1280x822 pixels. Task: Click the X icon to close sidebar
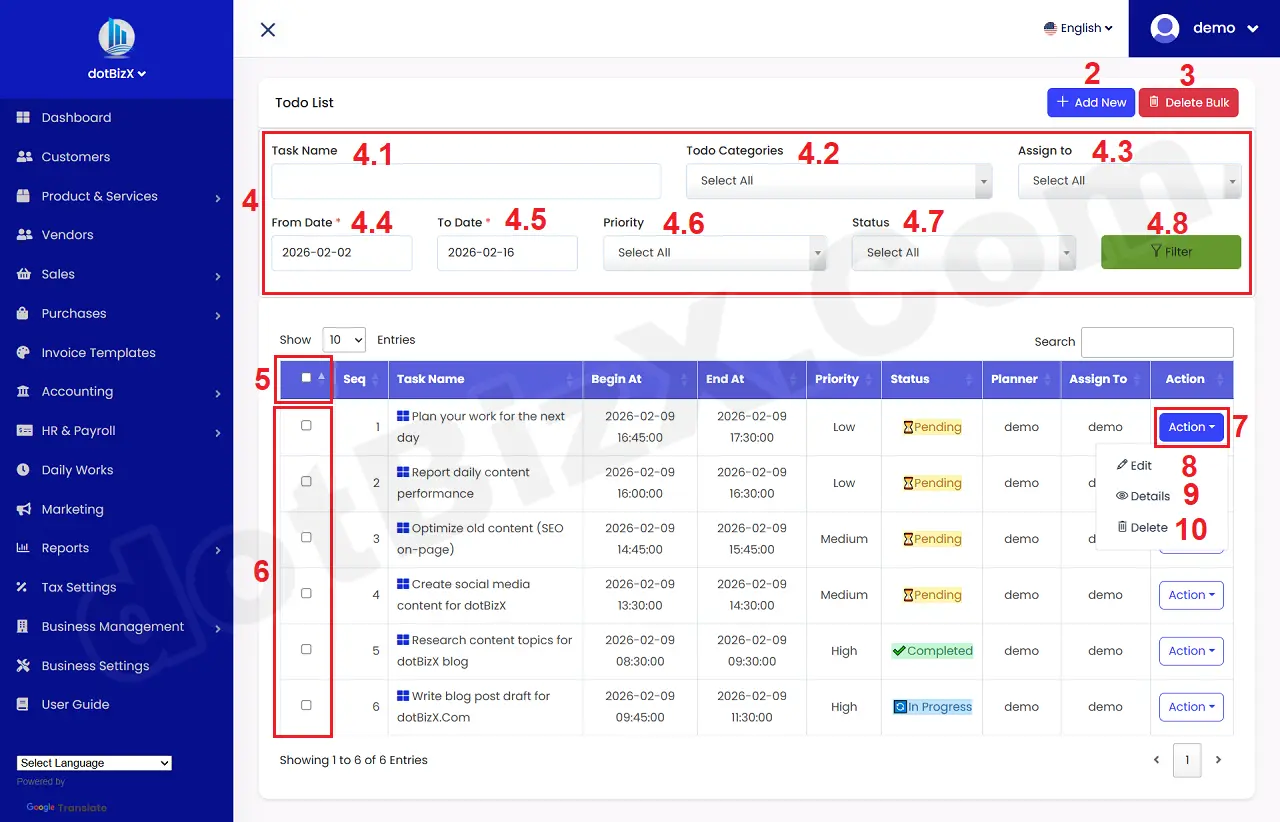tap(268, 30)
